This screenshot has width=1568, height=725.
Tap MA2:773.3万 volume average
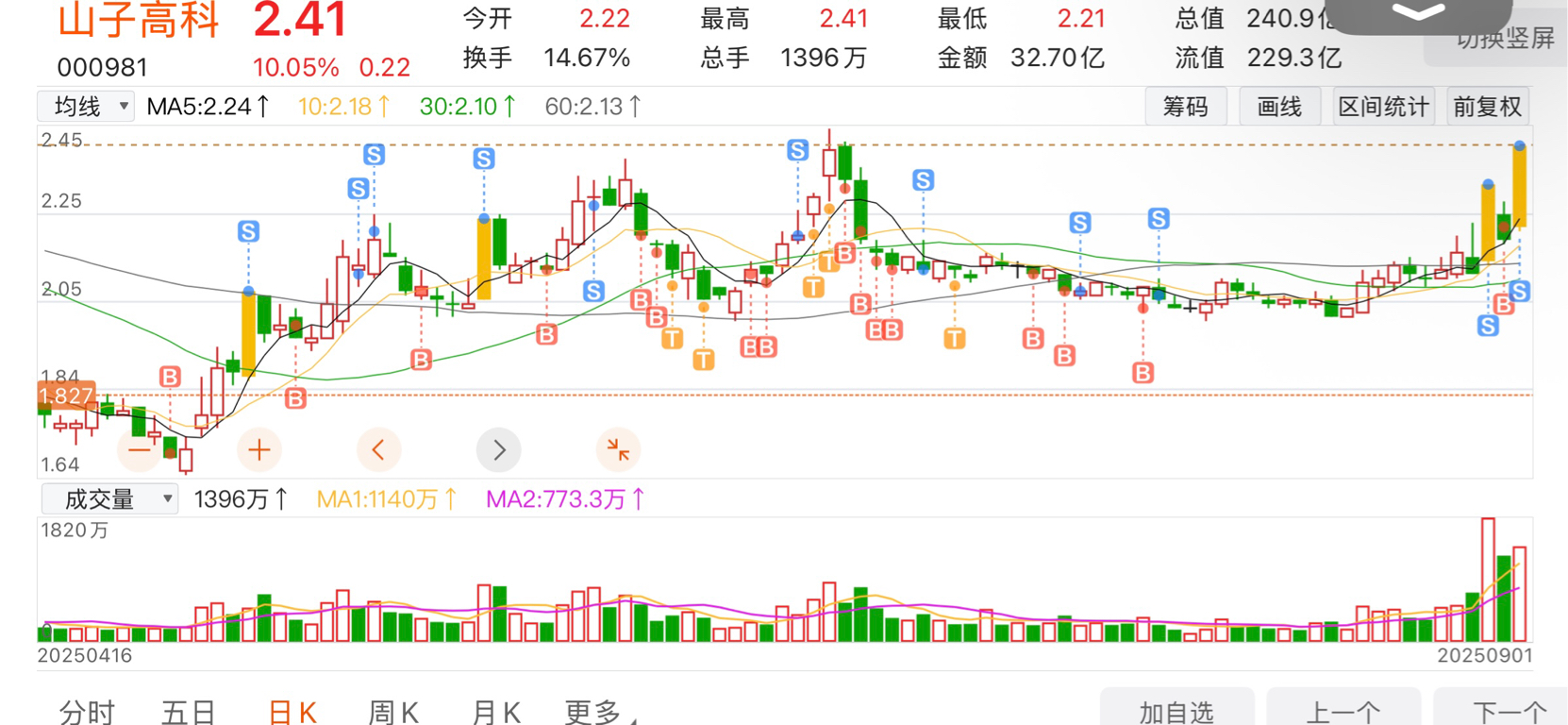pyautogui.click(x=566, y=498)
